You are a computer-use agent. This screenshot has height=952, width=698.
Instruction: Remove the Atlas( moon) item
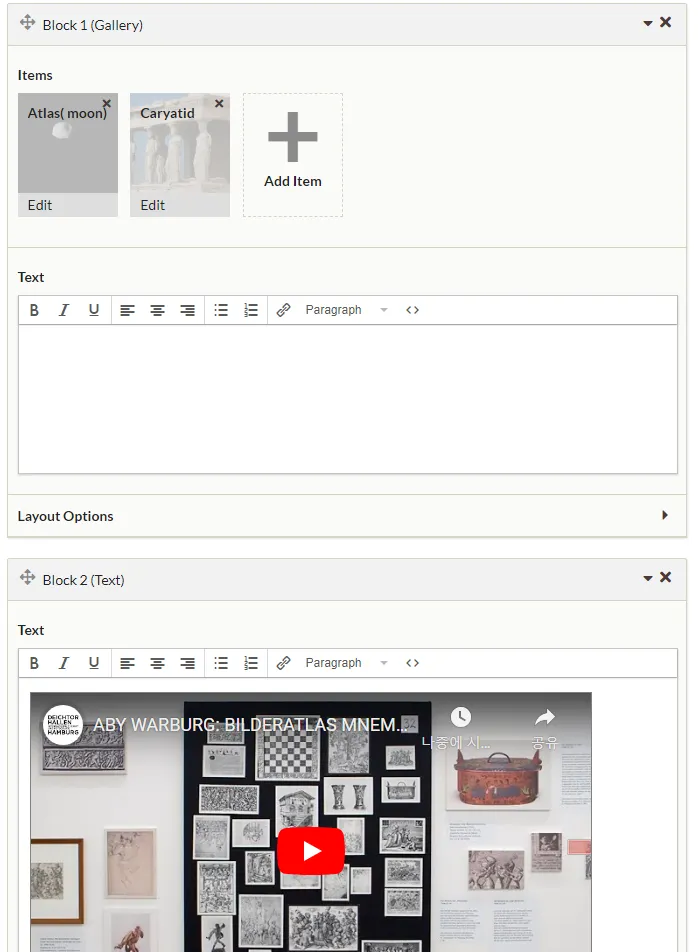click(107, 103)
